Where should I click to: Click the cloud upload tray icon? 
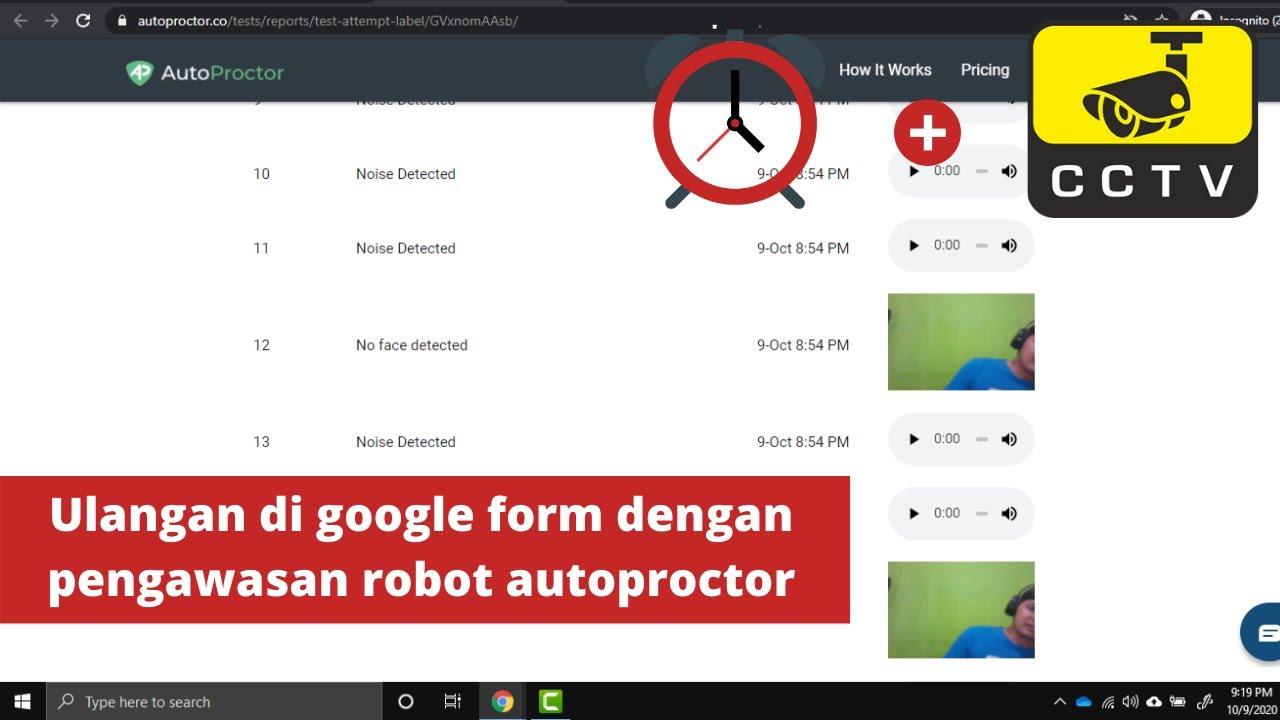coord(1154,702)
